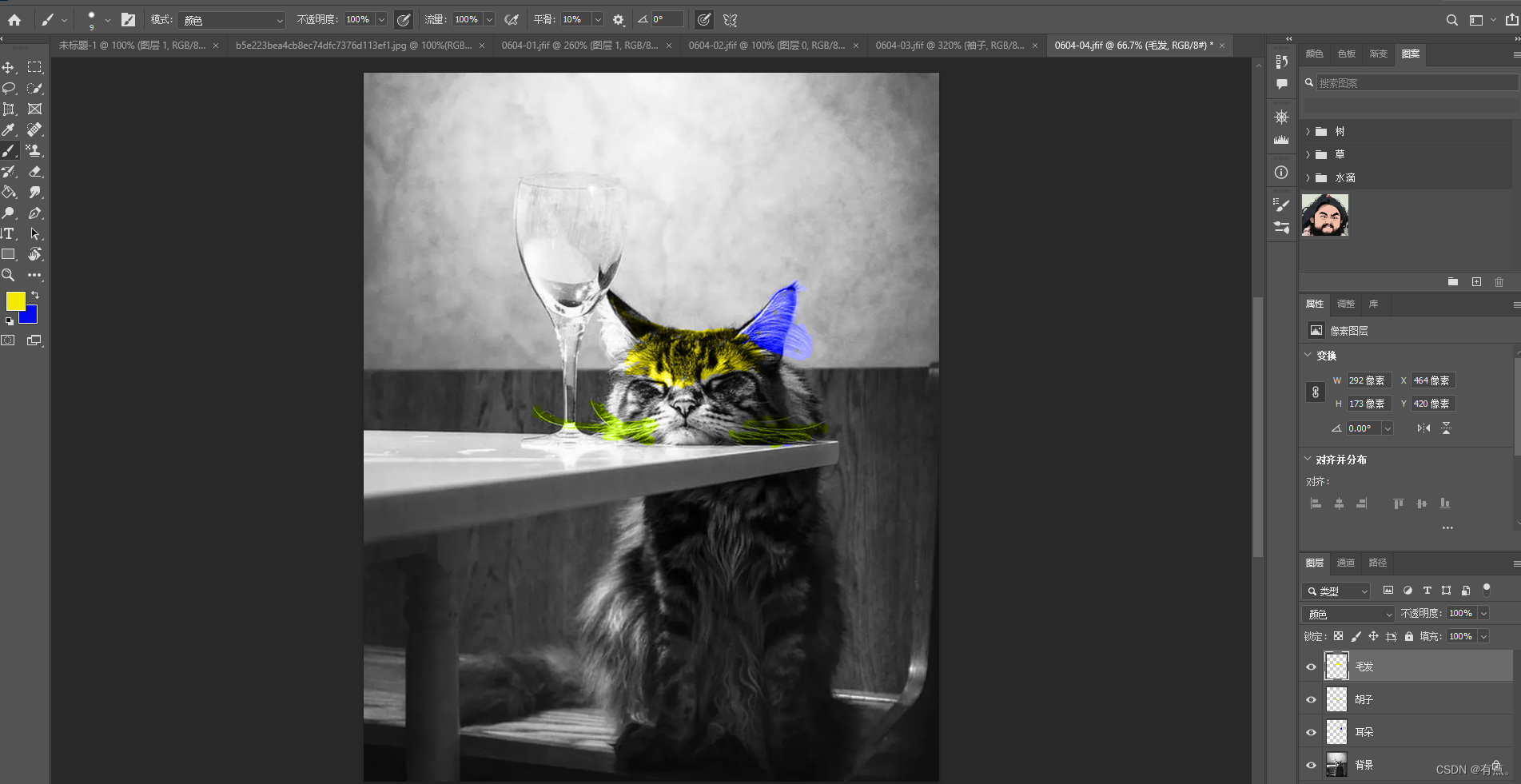Hide the 胡子 layer
The width and height of the screenshot is (1521, 784).
1311,700
